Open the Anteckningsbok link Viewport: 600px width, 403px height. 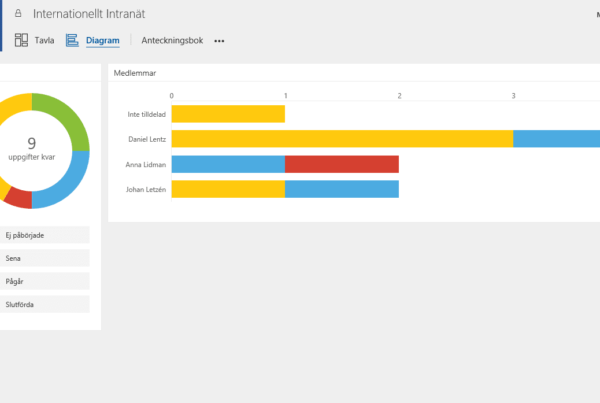coord(172,41)
